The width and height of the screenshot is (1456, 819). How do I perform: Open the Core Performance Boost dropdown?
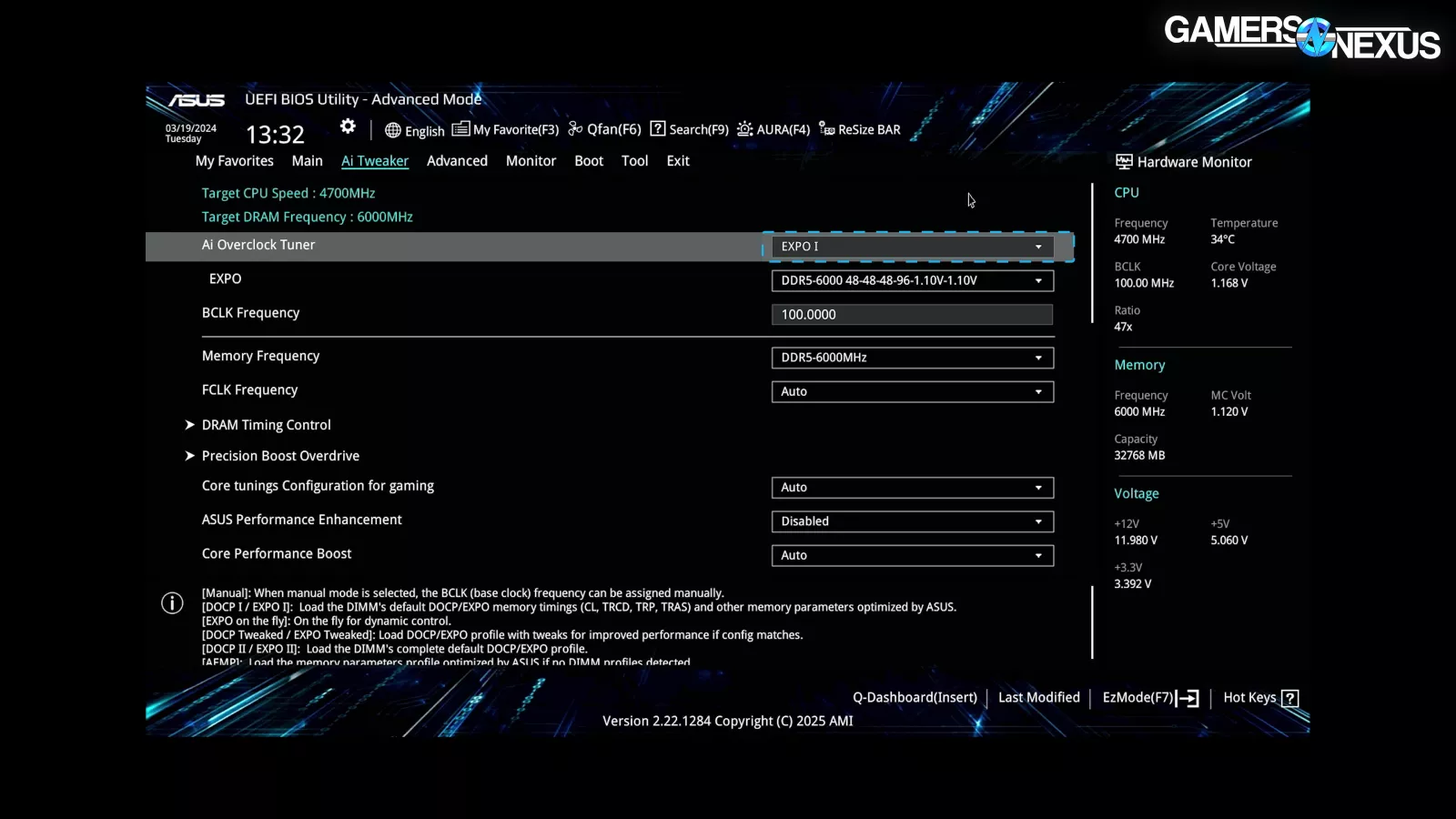pyautogui.click(x=913, y=555)
